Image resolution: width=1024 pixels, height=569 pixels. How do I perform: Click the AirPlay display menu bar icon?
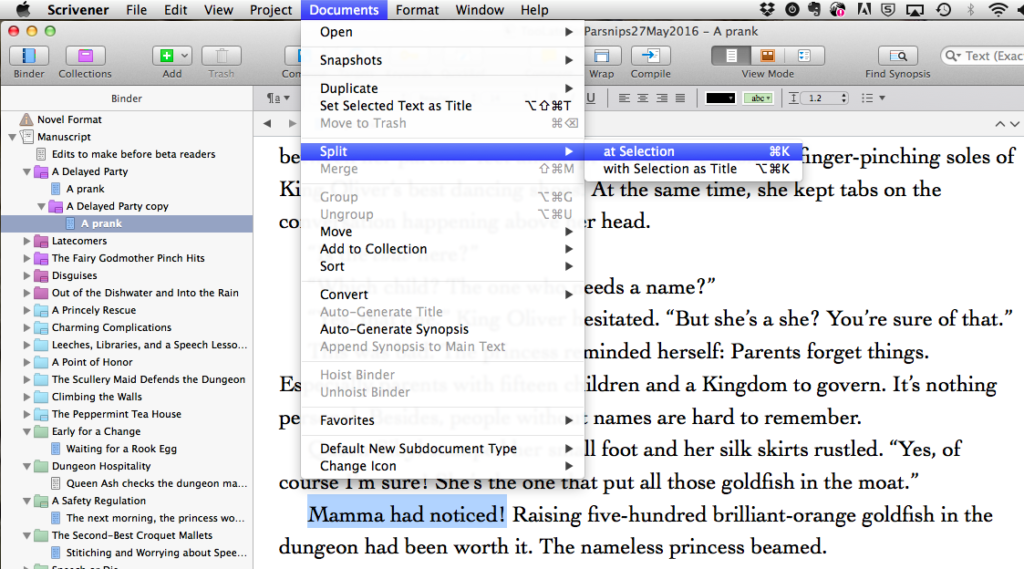tap(915, 10)
